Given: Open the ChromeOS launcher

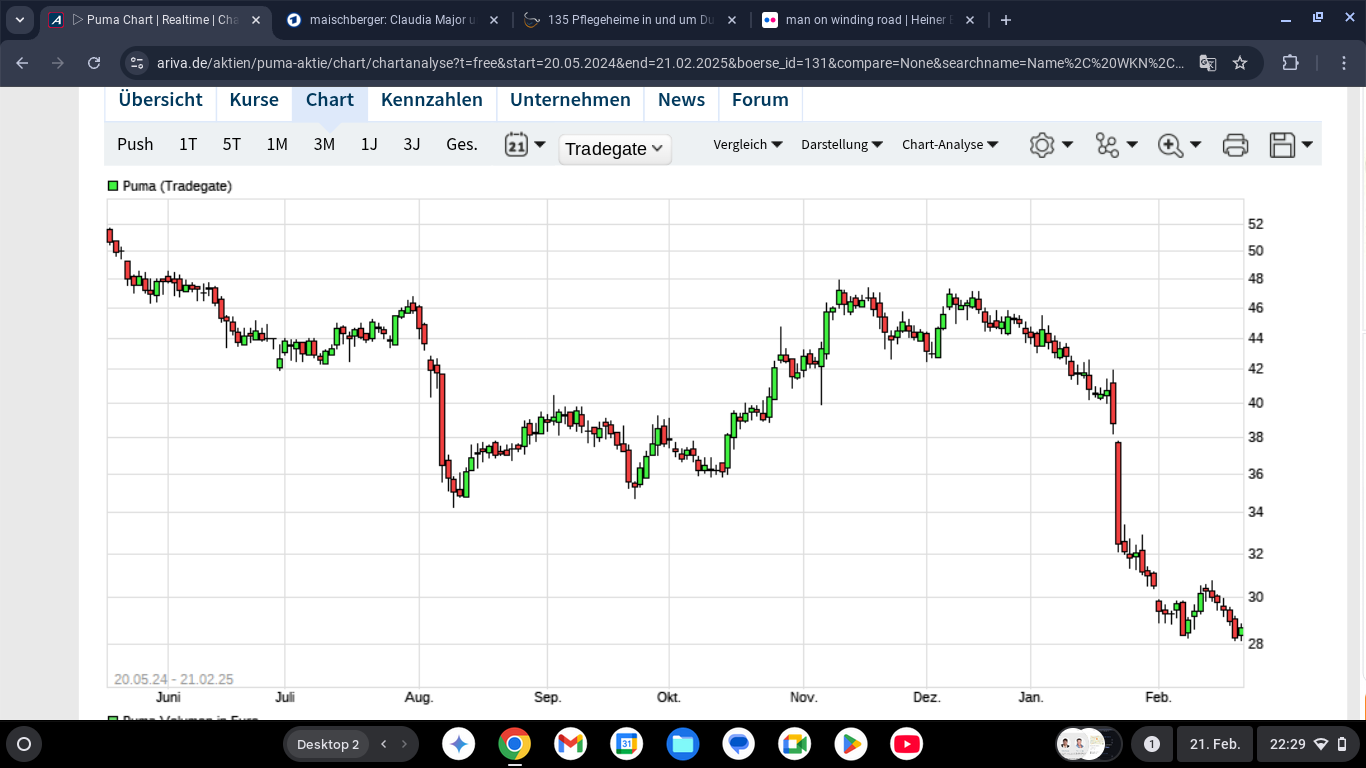Looking at the screenshot, I should [24, 744].
